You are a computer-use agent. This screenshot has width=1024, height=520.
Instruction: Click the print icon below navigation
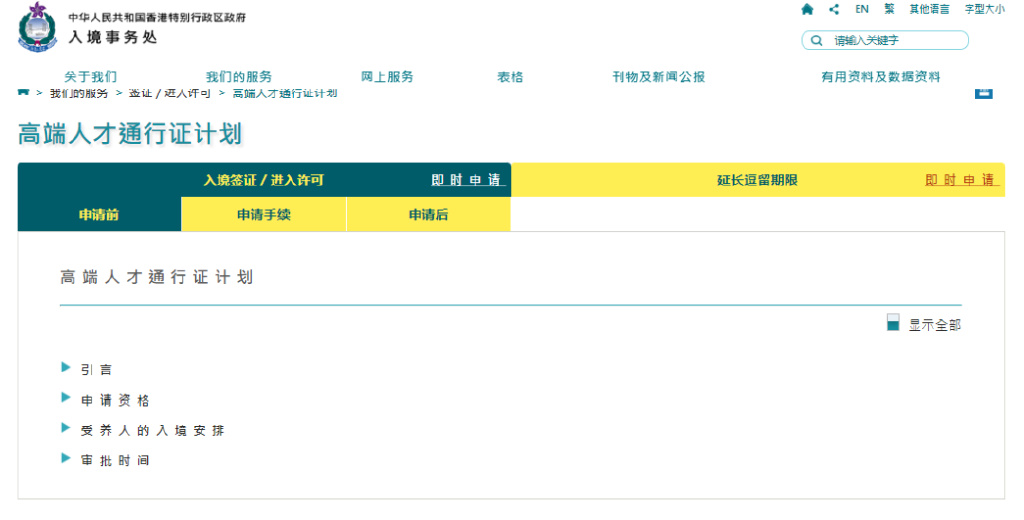point(983,93)
